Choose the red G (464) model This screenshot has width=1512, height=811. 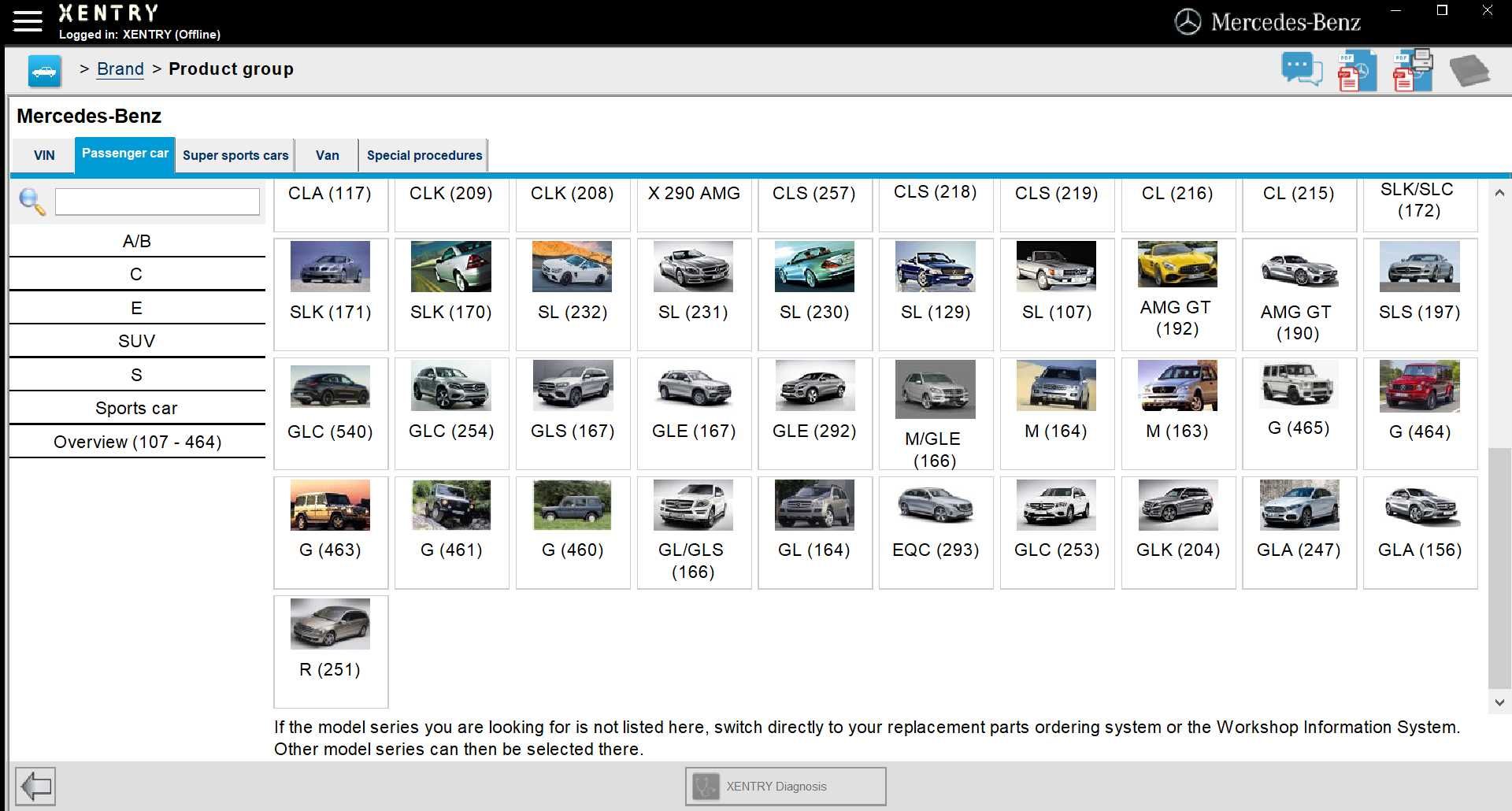[1420, 413]
